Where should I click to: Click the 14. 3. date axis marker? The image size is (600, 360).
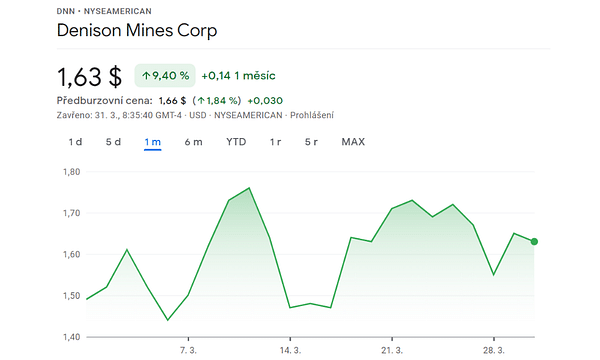(290, 350)
